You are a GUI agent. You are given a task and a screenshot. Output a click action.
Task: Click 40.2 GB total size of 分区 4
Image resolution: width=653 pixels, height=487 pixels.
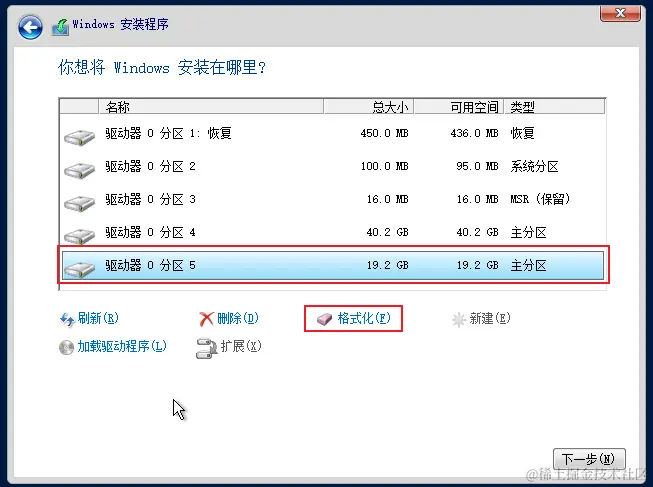388,232
